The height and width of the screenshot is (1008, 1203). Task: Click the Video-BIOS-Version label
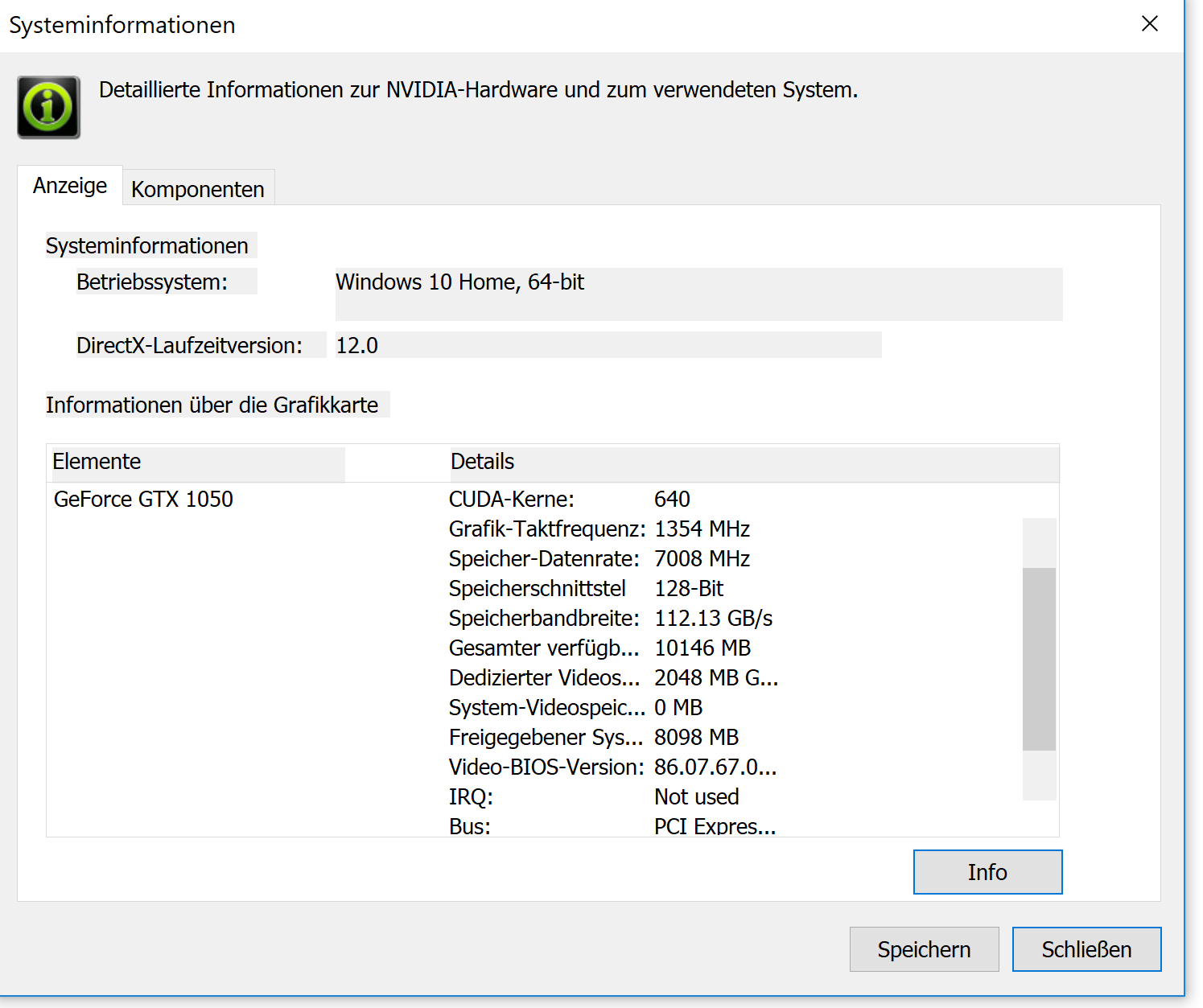click(546, 767)
